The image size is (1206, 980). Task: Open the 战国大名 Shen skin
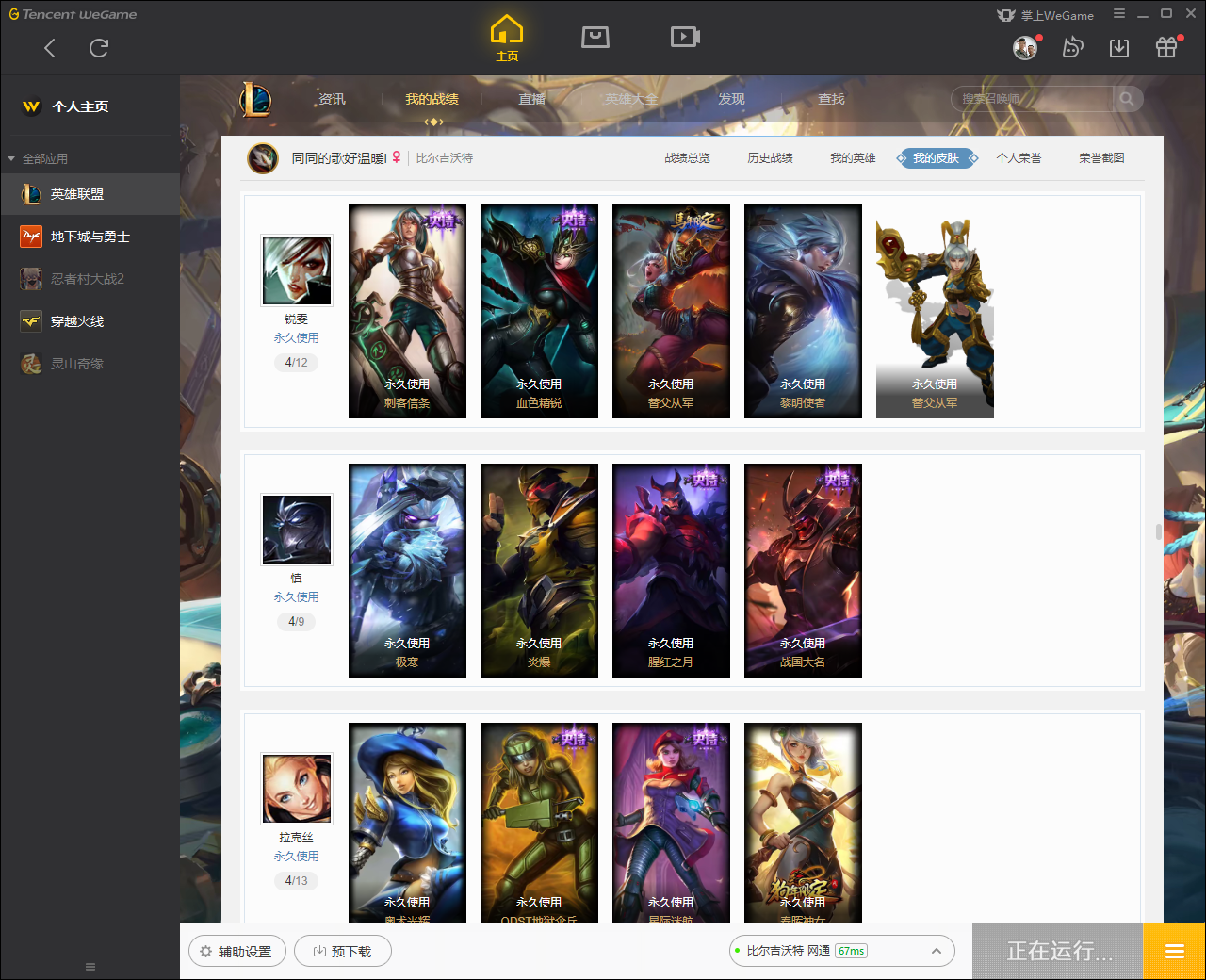point(803,570)
